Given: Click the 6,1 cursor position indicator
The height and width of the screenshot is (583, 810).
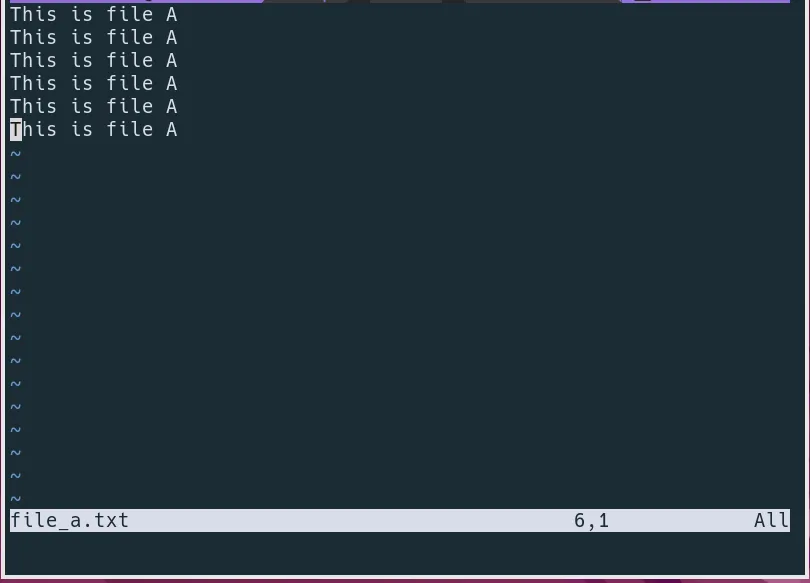Looking at the screenshot, I should (591, 520).
